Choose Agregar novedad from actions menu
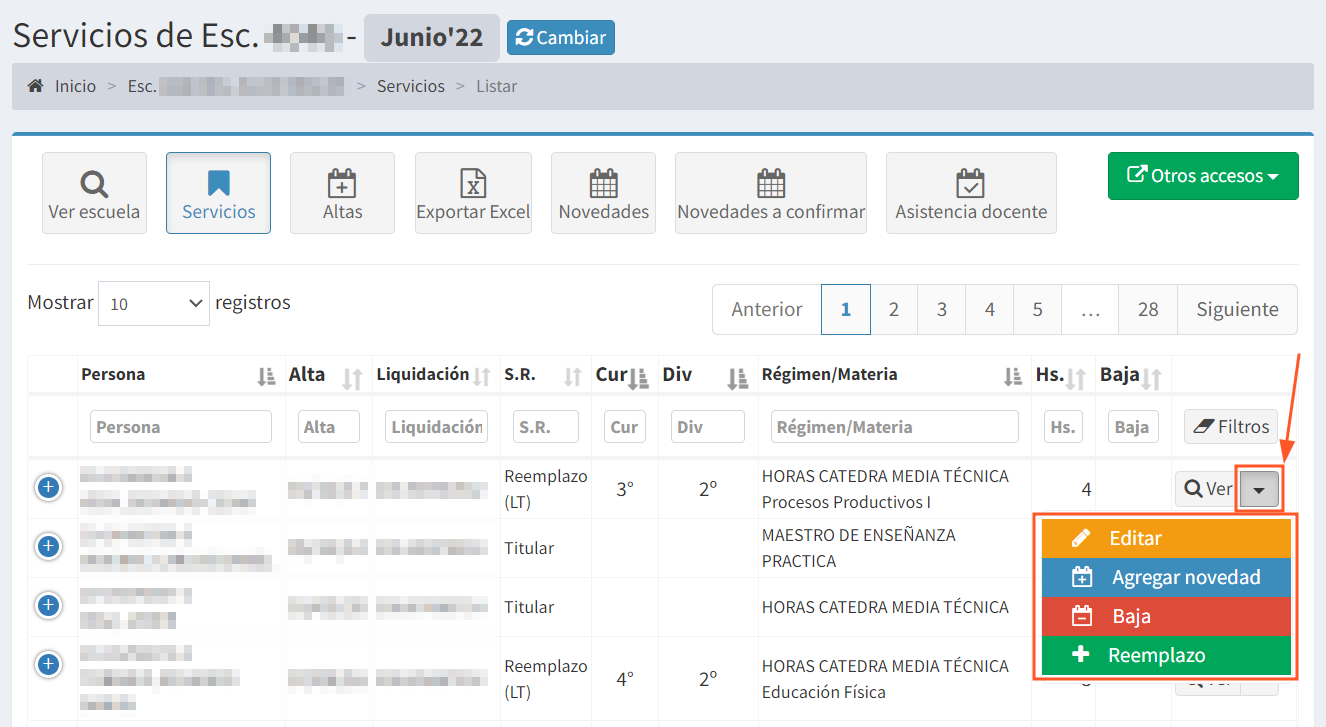This screenshot has width=1326, height=727. pyautogui.click(x=1166, y=577)
